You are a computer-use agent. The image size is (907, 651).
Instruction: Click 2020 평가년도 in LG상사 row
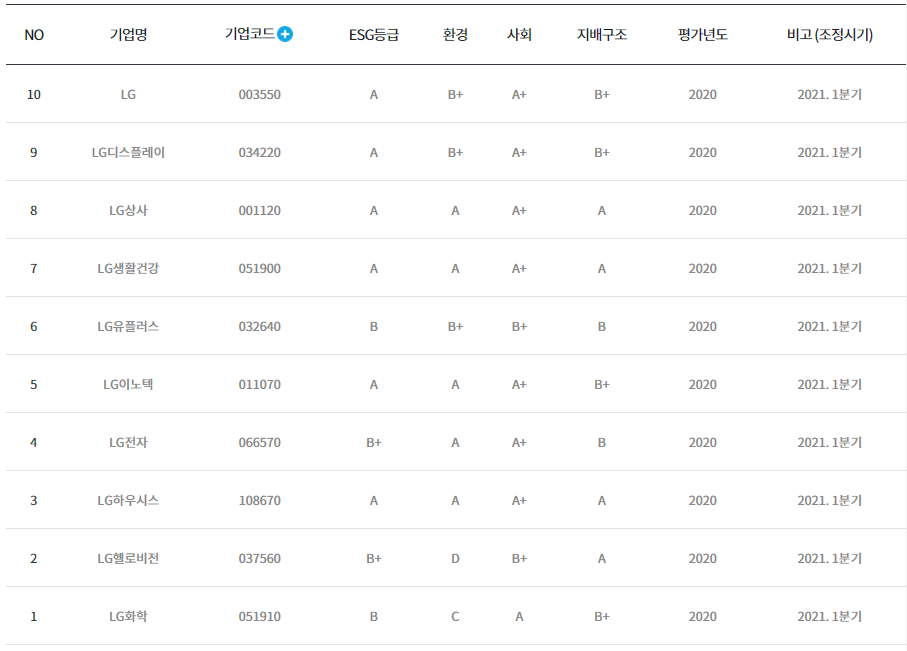coord(703,211)
